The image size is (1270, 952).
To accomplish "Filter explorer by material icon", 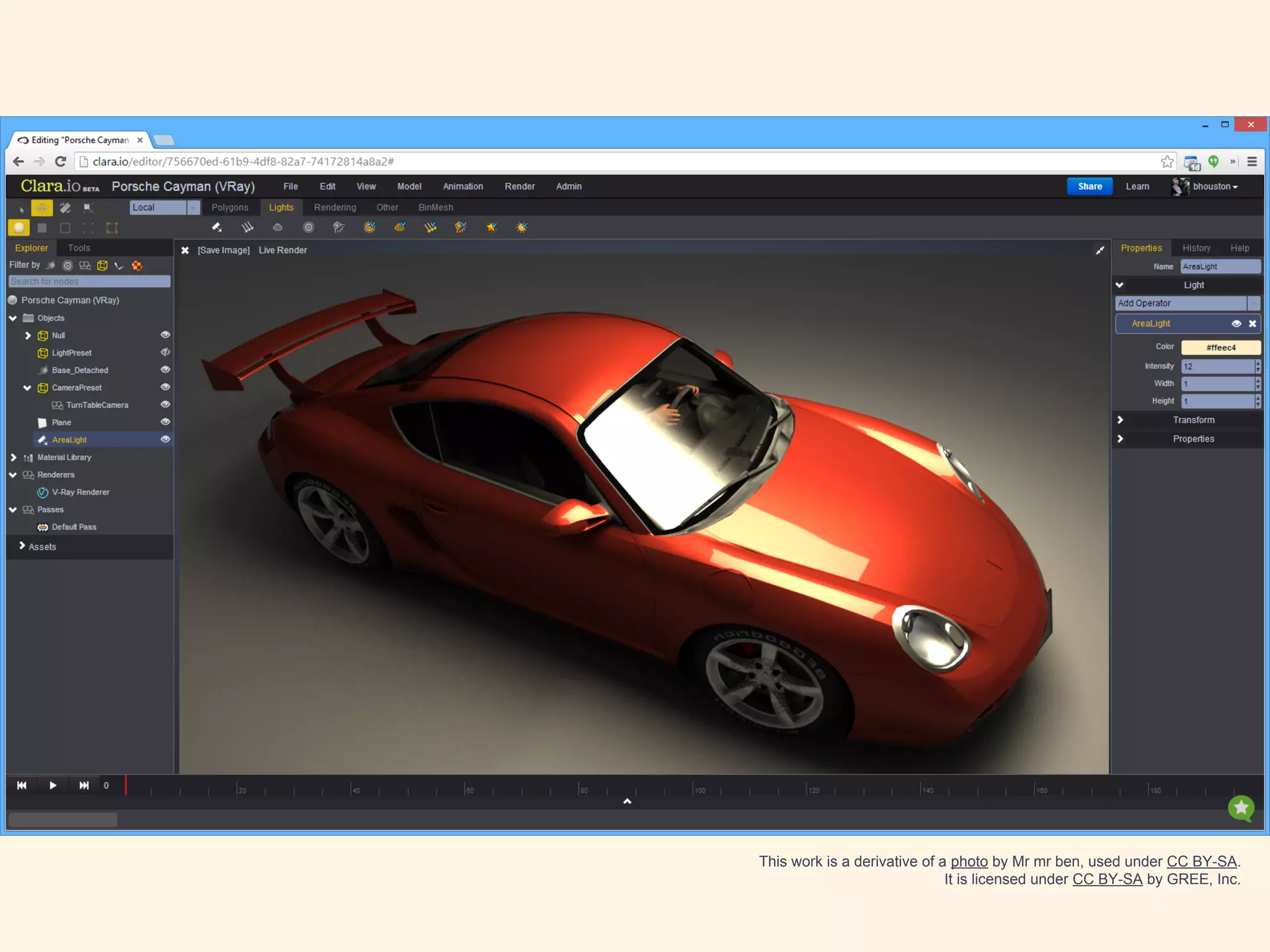I will 137,265.
